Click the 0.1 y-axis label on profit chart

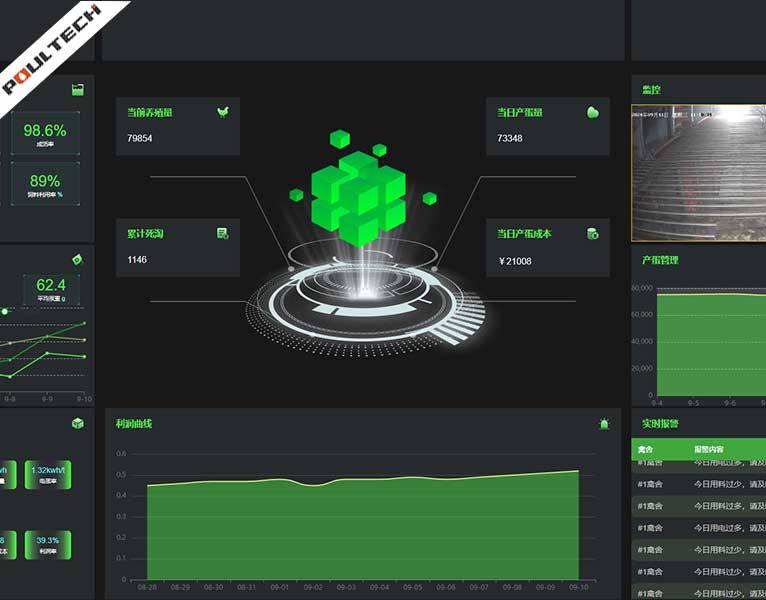click(121, 558)
